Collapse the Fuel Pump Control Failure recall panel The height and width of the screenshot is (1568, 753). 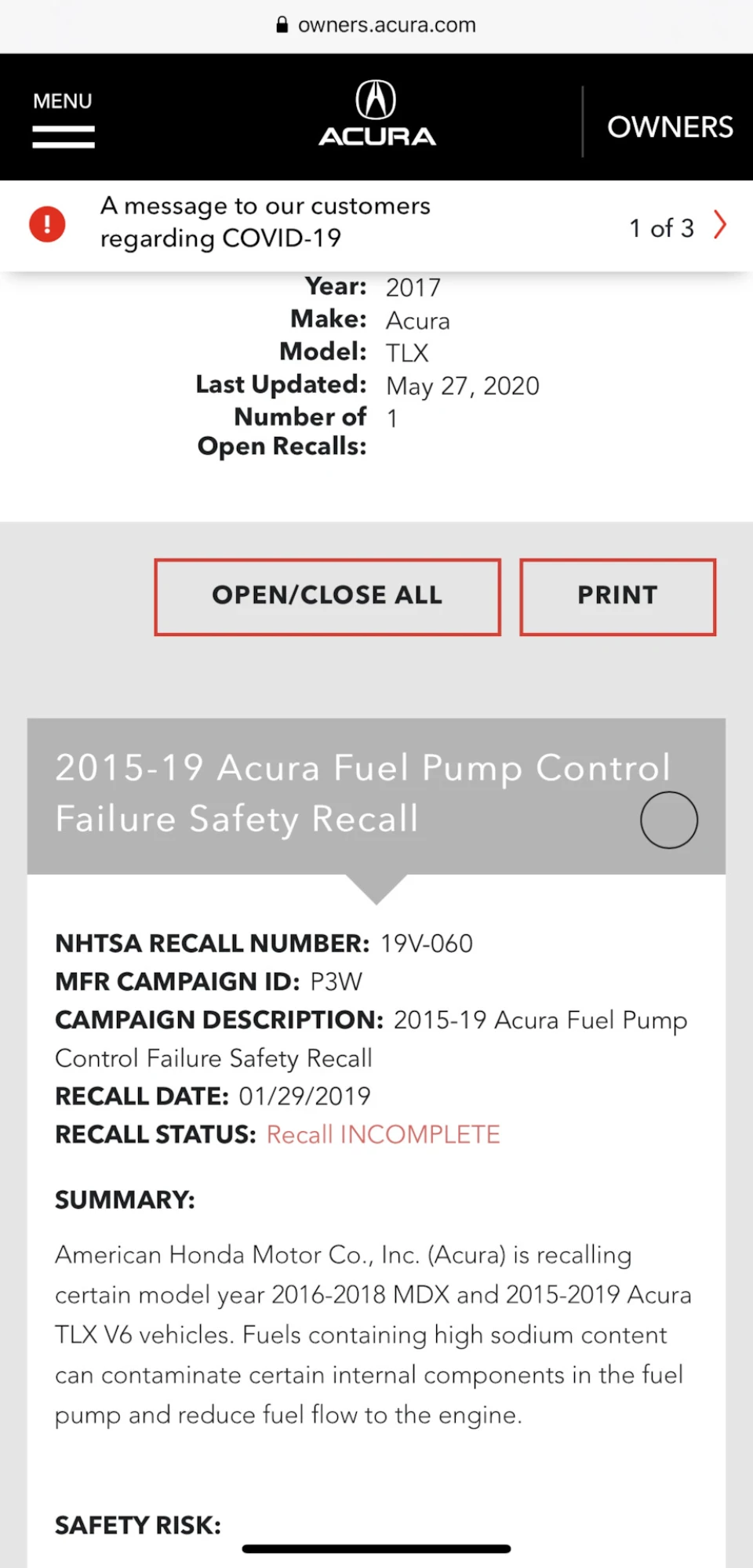click(376, 795)
